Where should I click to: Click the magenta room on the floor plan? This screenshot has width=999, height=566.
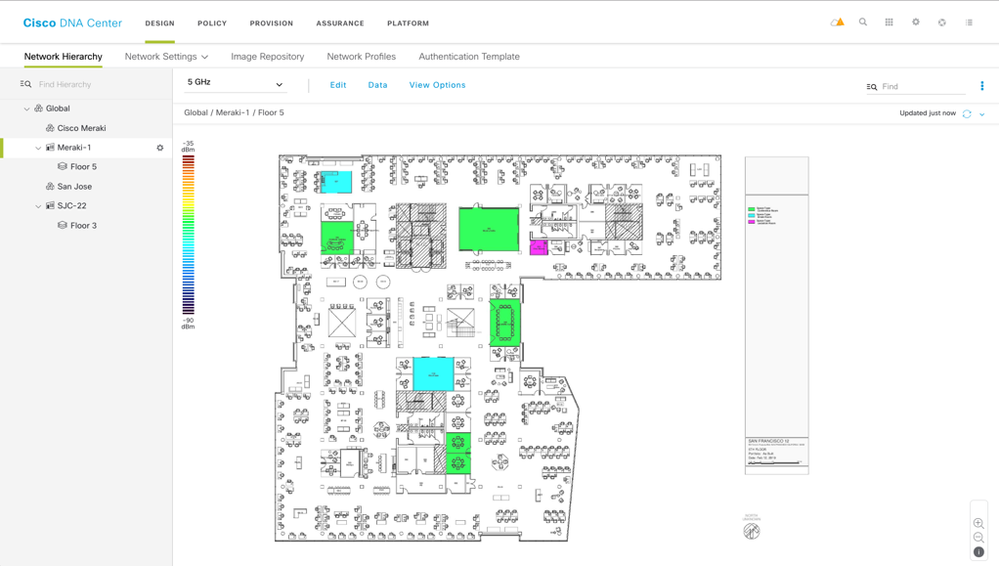(x=538, y=247)
